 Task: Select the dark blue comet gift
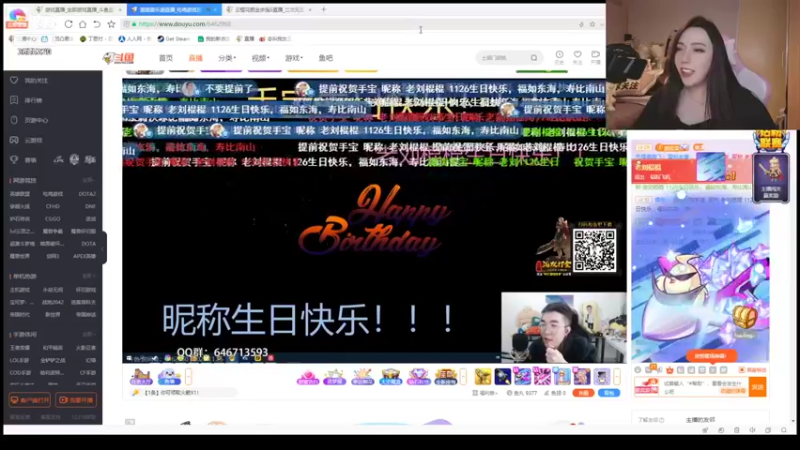click(x=503, y=377)
